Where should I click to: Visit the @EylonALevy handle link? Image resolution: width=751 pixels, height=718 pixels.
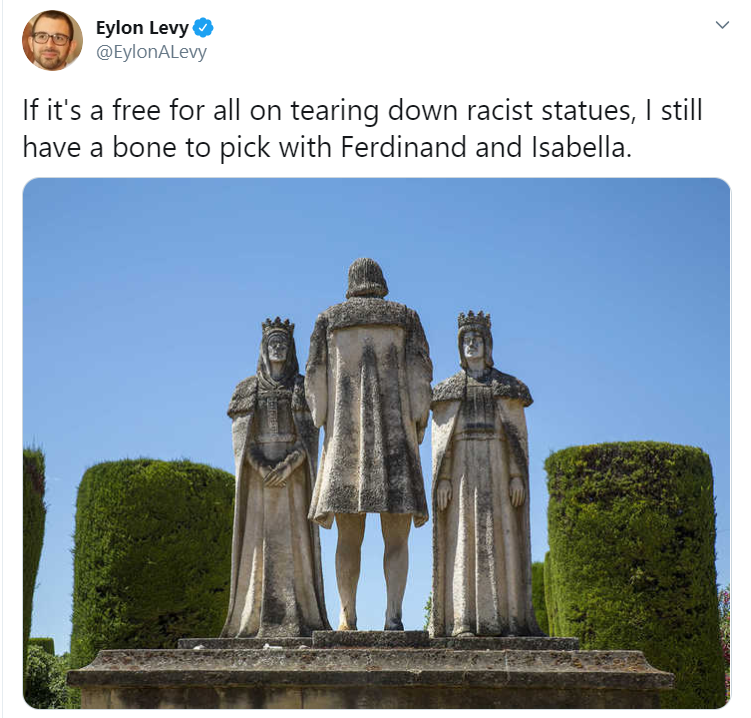151,52
